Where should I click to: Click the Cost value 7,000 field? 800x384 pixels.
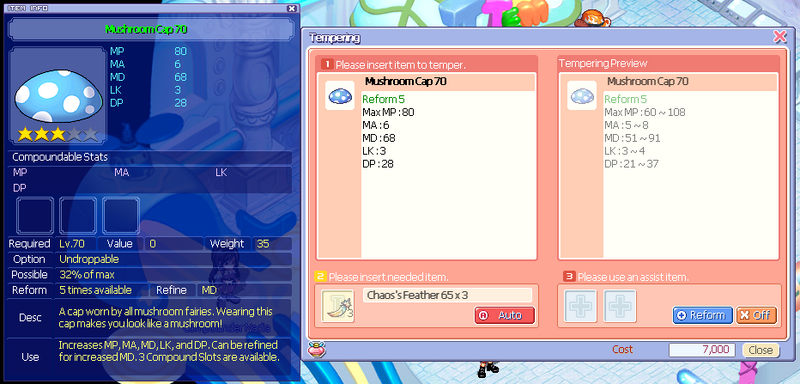pyautogui.click(x=702, y=350)
